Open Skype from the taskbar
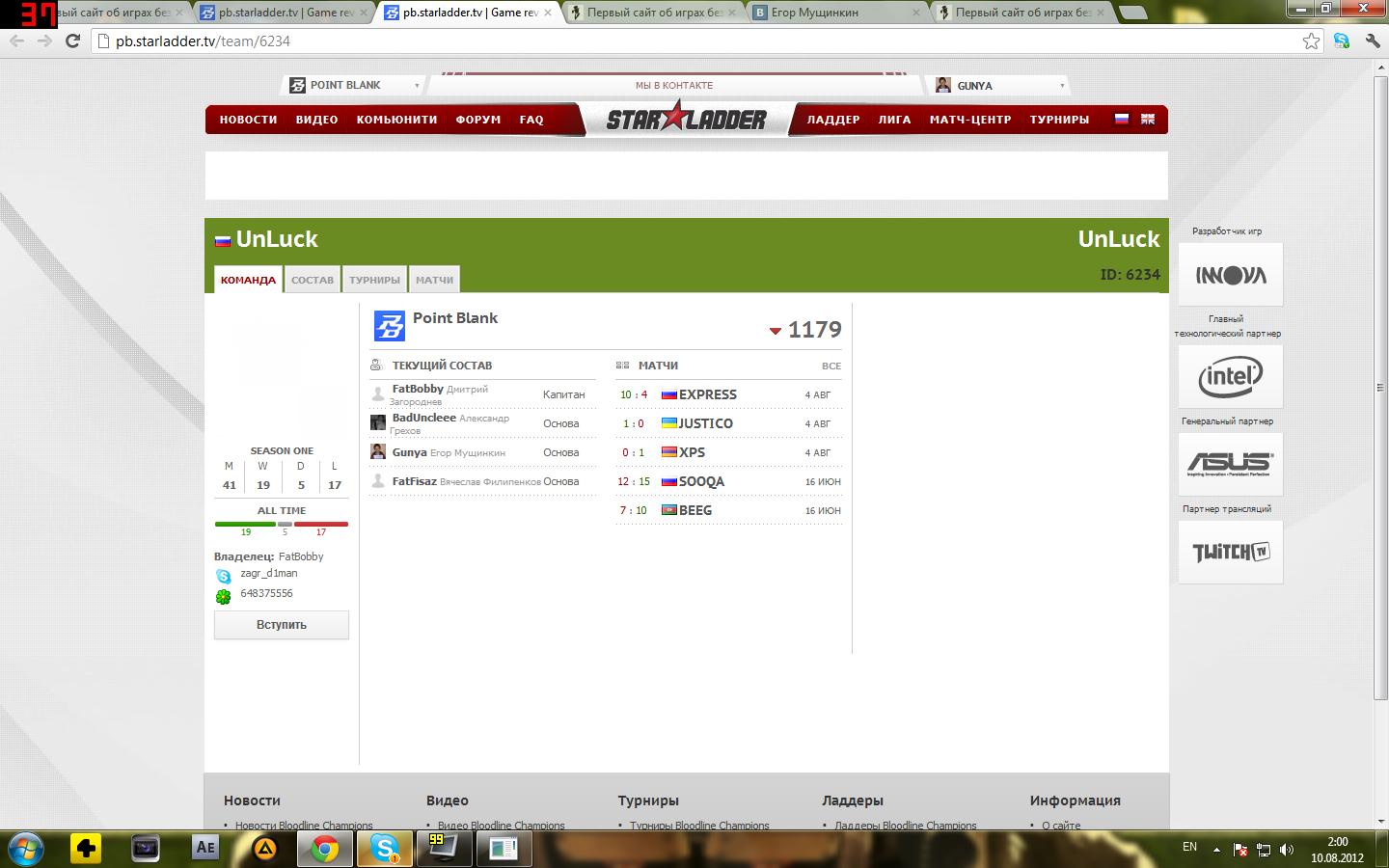This screenshot has width=1389, height=868. click(x=385, y=849)
